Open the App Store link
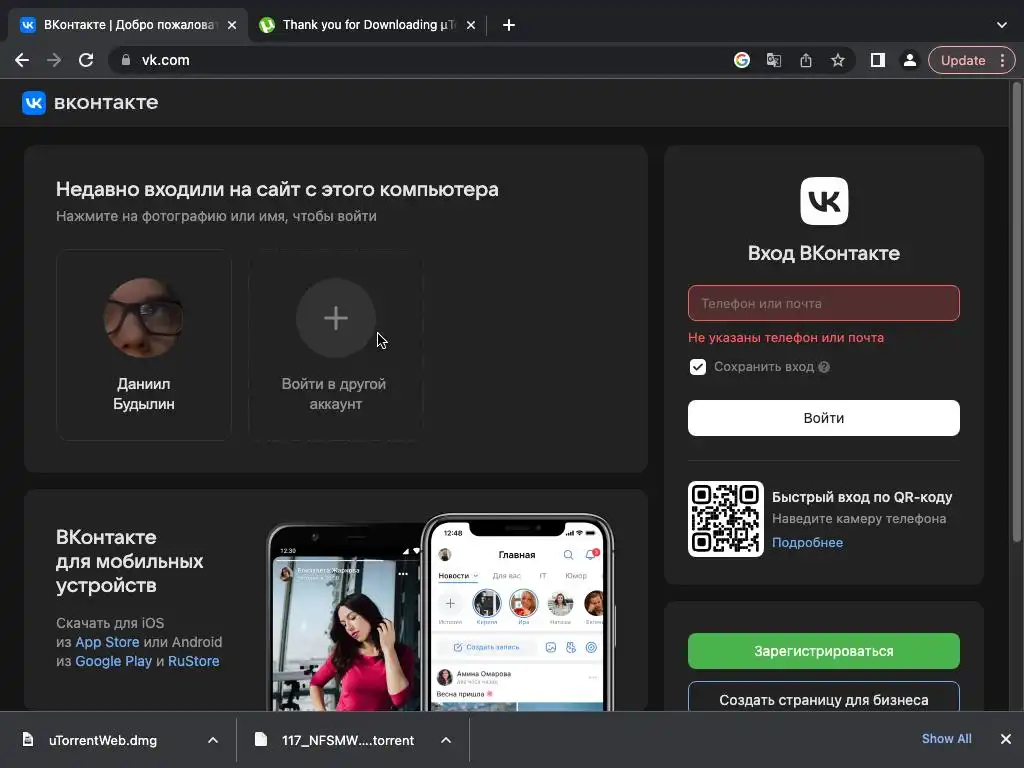Screen dimensions: 1024x768 click(107, 642)
